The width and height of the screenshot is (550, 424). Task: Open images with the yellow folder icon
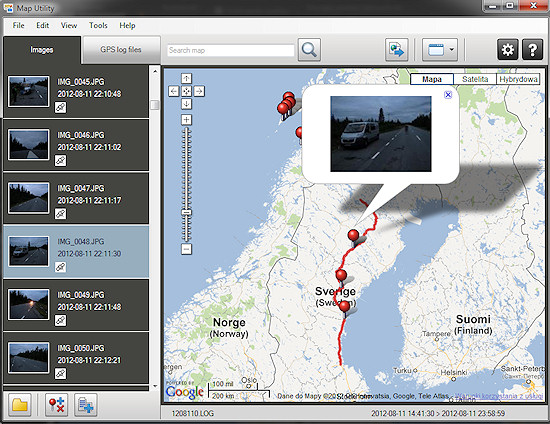[20, 405]
